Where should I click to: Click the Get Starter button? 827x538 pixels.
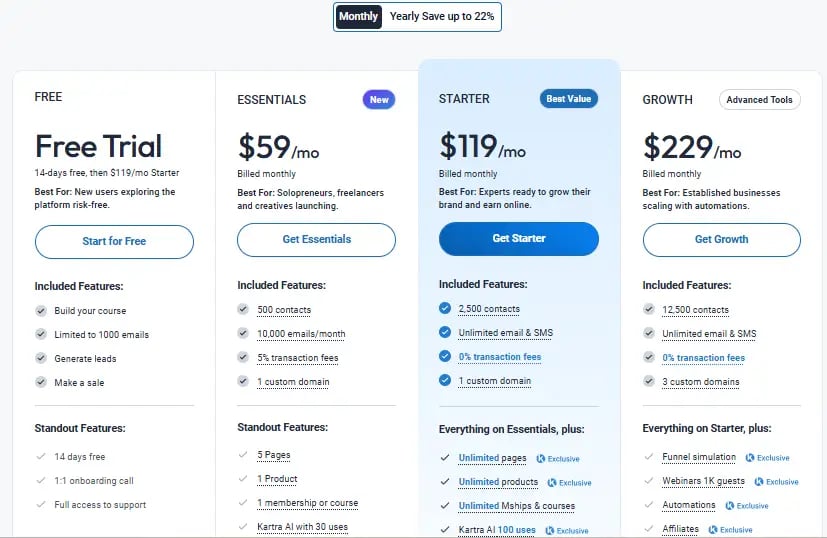click(518, 238)
